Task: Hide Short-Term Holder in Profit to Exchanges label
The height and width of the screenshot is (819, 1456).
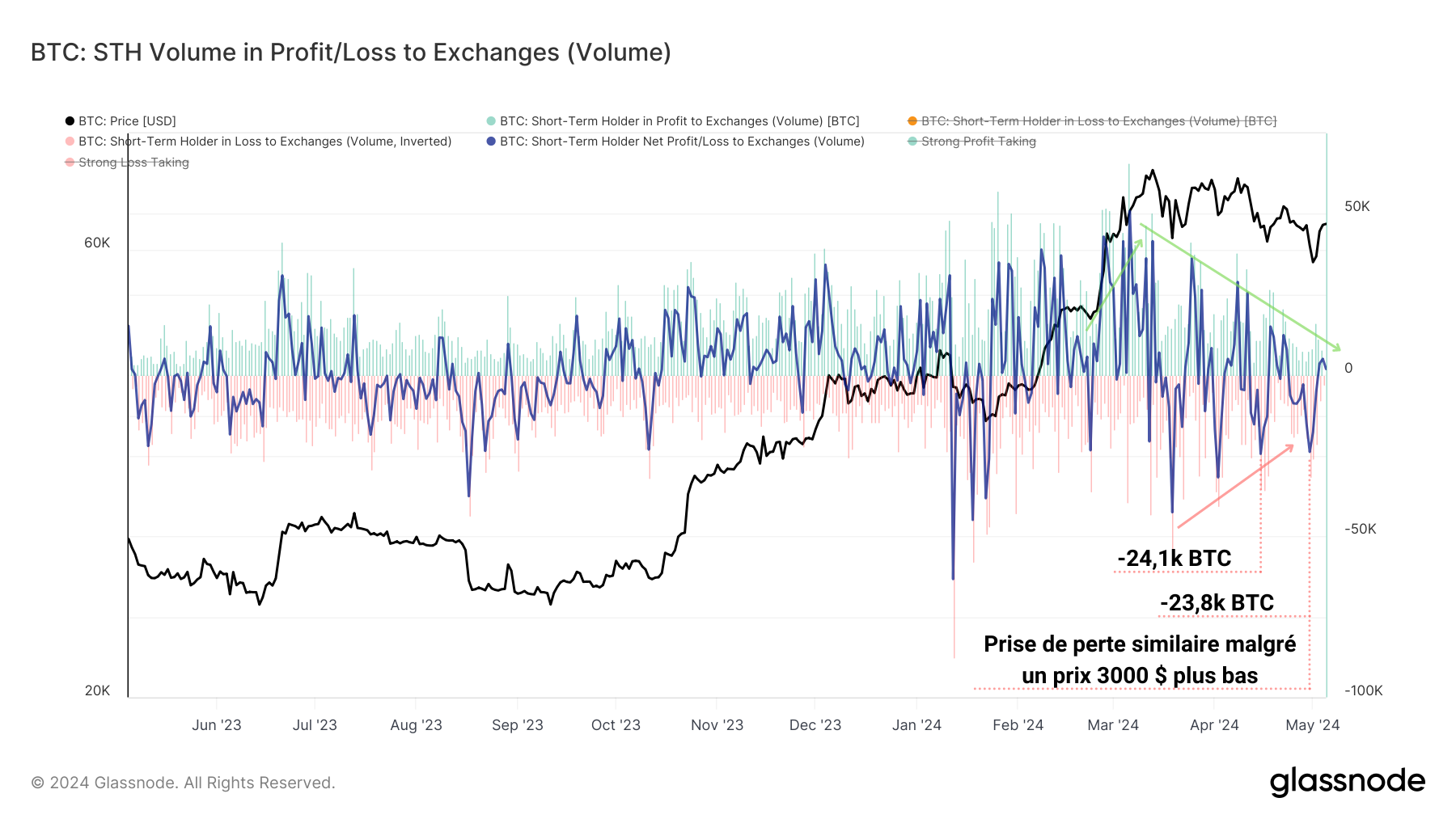Action: (679, 121)
